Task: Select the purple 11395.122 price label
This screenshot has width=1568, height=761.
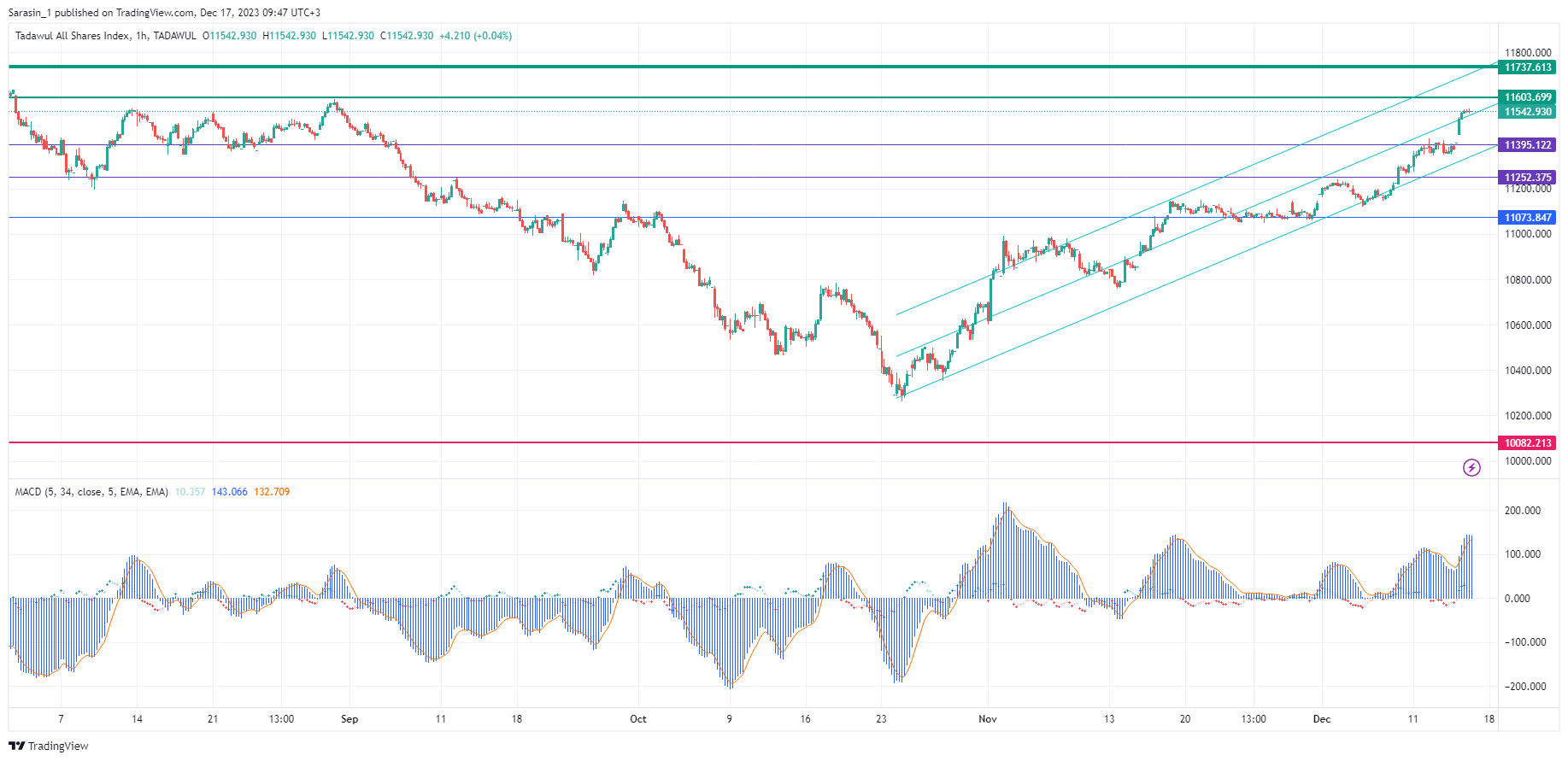Action: pos(1528,145)
